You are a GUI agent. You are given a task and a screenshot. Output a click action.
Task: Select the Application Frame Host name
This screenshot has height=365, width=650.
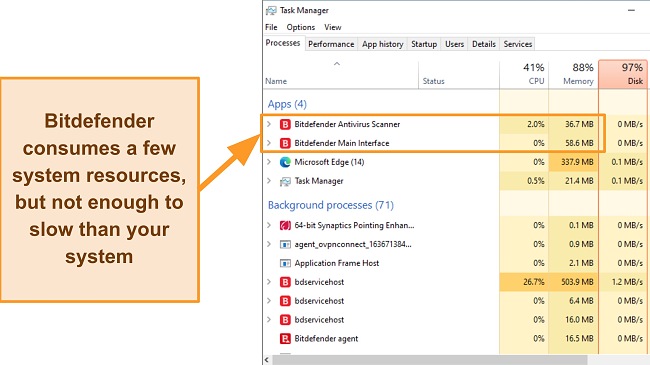pyautogui.click(x=337, y=263)
